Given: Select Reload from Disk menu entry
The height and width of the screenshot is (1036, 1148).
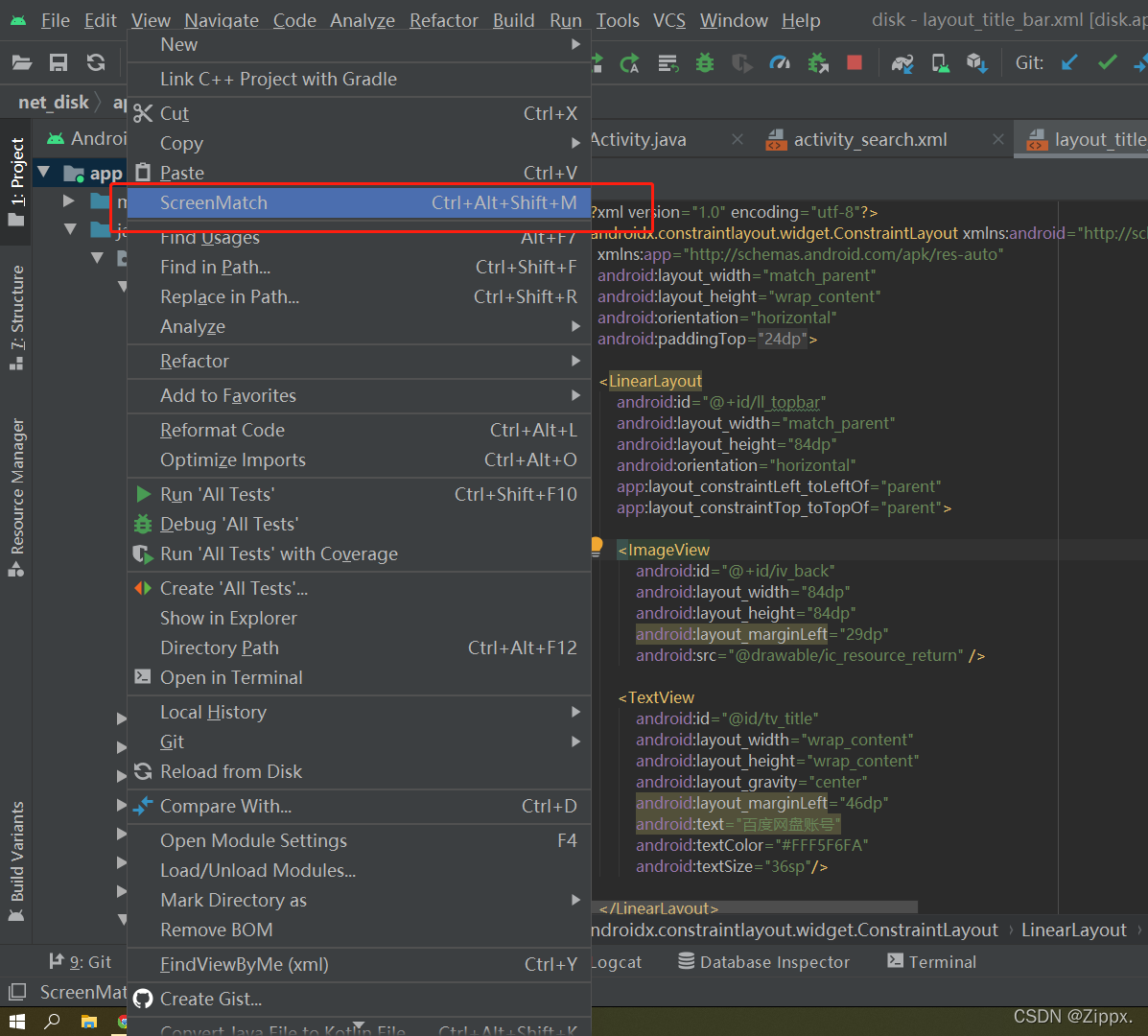Looking at the screenshot, I should pyautogui.click(x=359, y=771).
